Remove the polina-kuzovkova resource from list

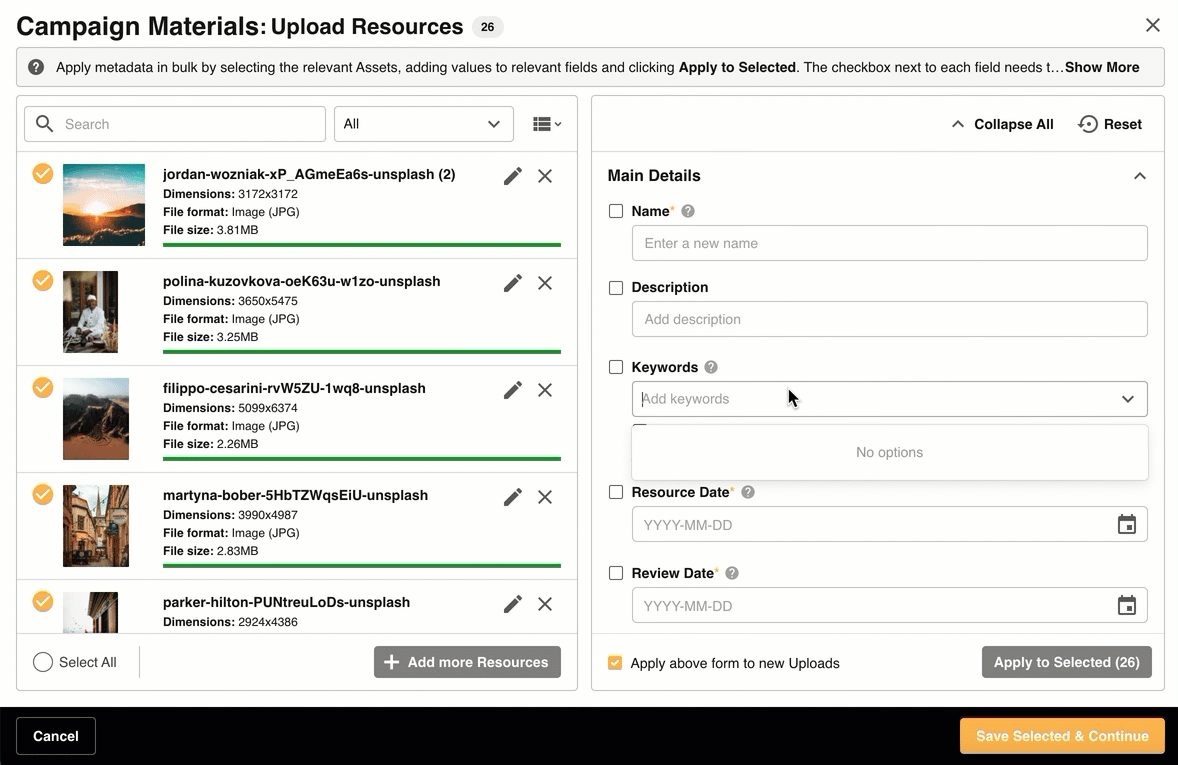point(545,283)
